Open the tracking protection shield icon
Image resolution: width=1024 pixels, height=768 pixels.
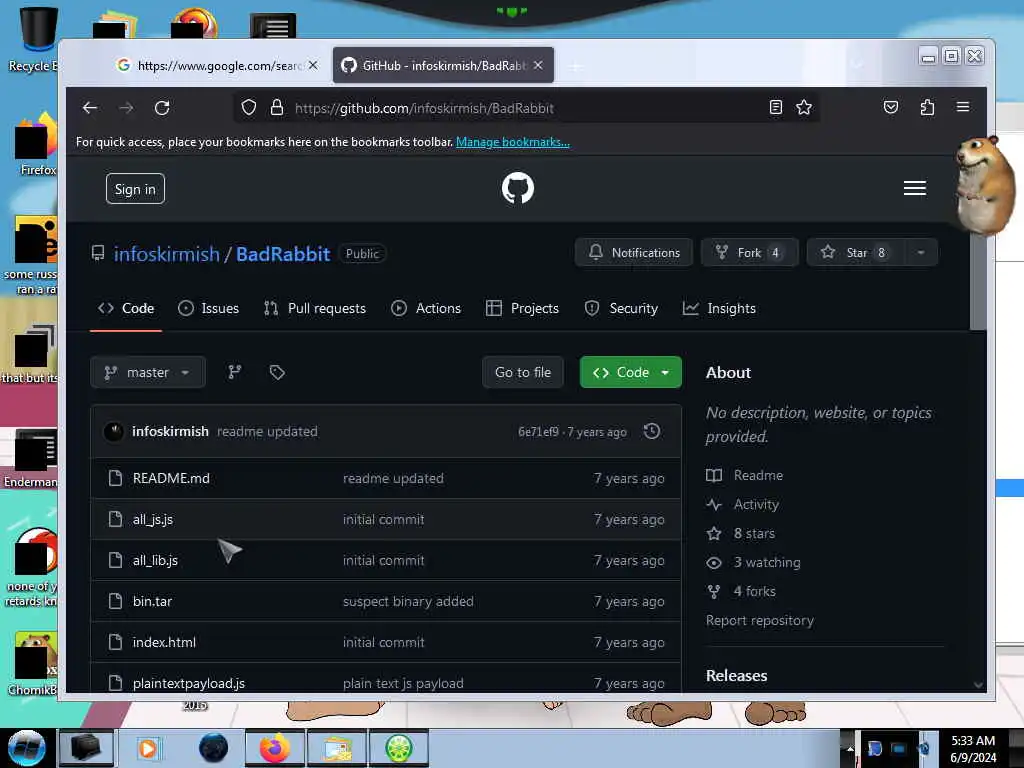249,108
